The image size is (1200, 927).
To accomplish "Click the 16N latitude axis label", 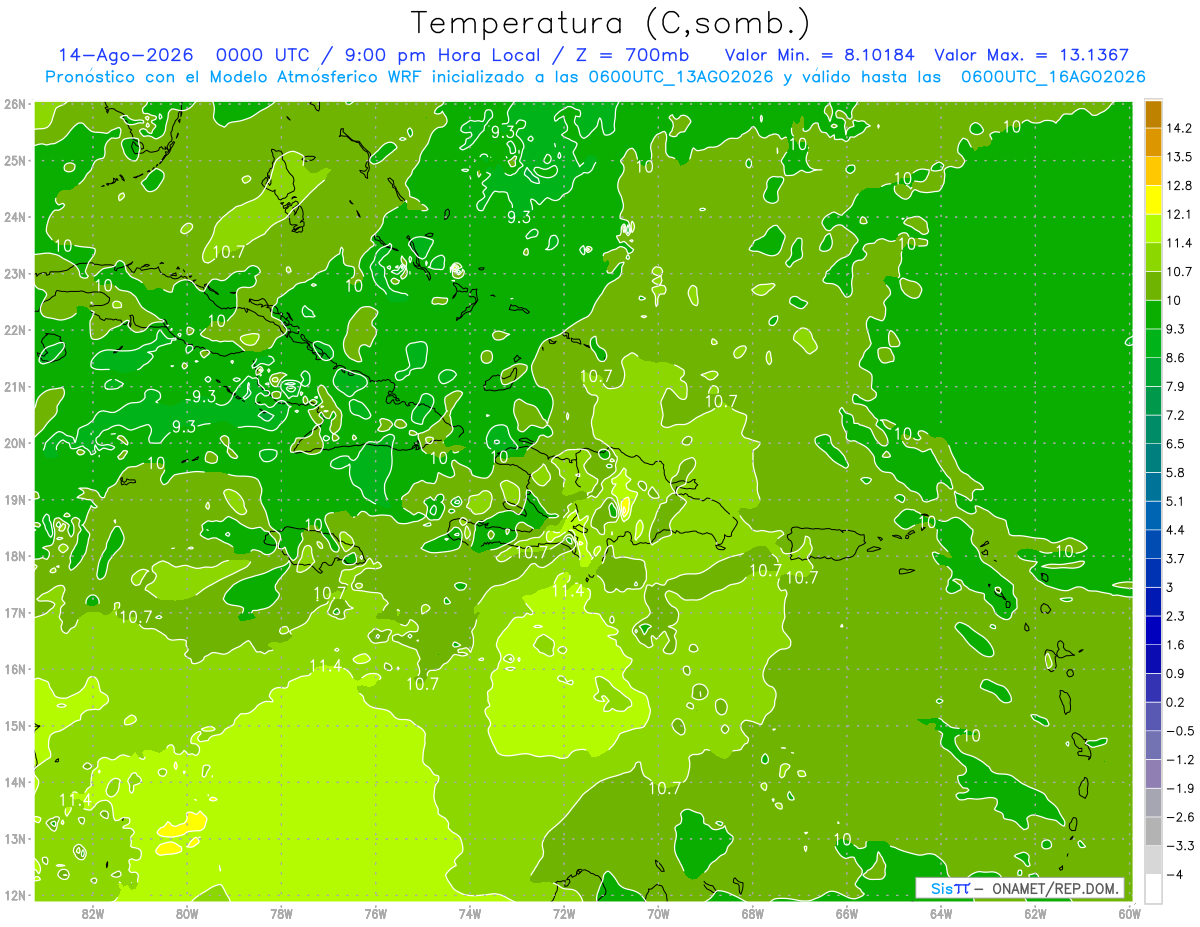I will [15, 669].
